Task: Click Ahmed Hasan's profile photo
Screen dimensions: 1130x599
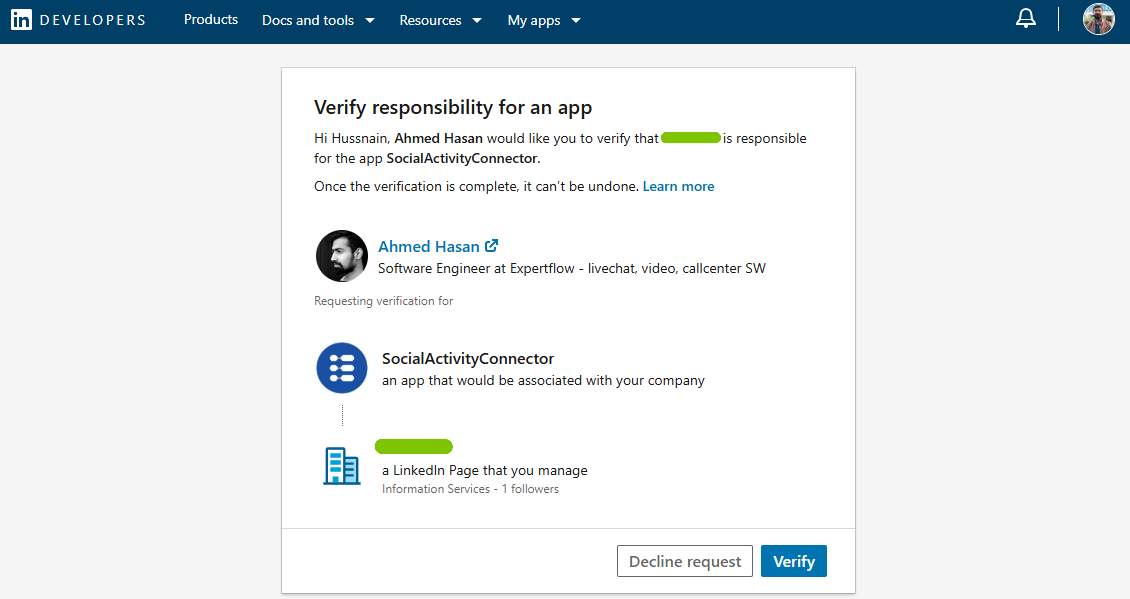Action: pyautogui.click(x=342, y=256)
